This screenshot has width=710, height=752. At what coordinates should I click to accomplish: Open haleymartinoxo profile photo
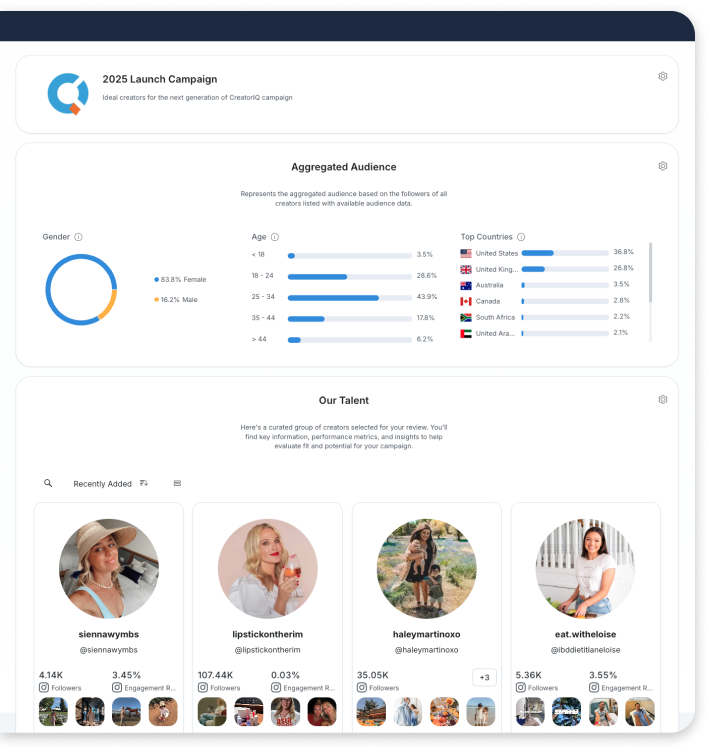coord(426,568)
